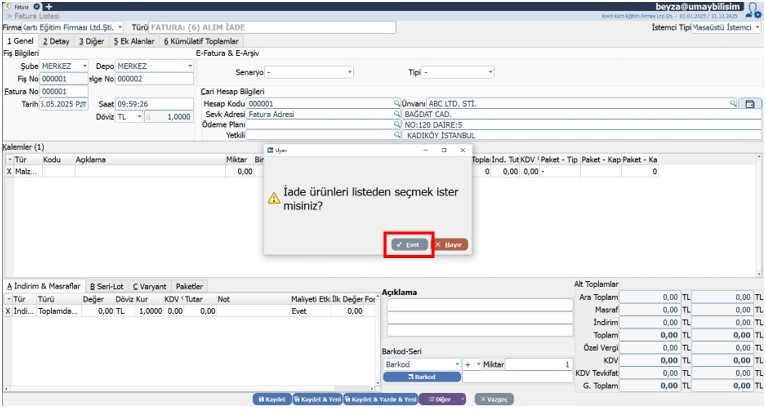Viewport: 766px width, 409px height.
Task: Open the Senaryo dropdown list
Action: 349,73
